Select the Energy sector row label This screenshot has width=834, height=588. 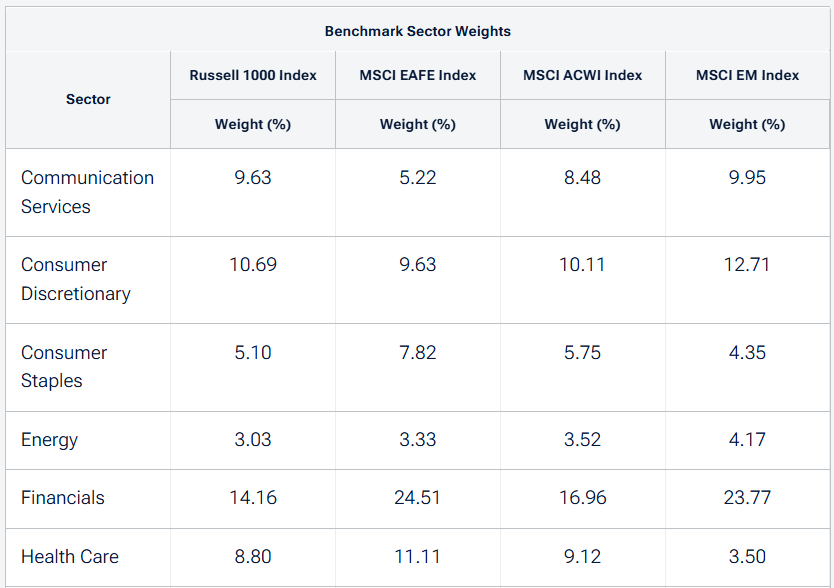click(x=49, y=440)
